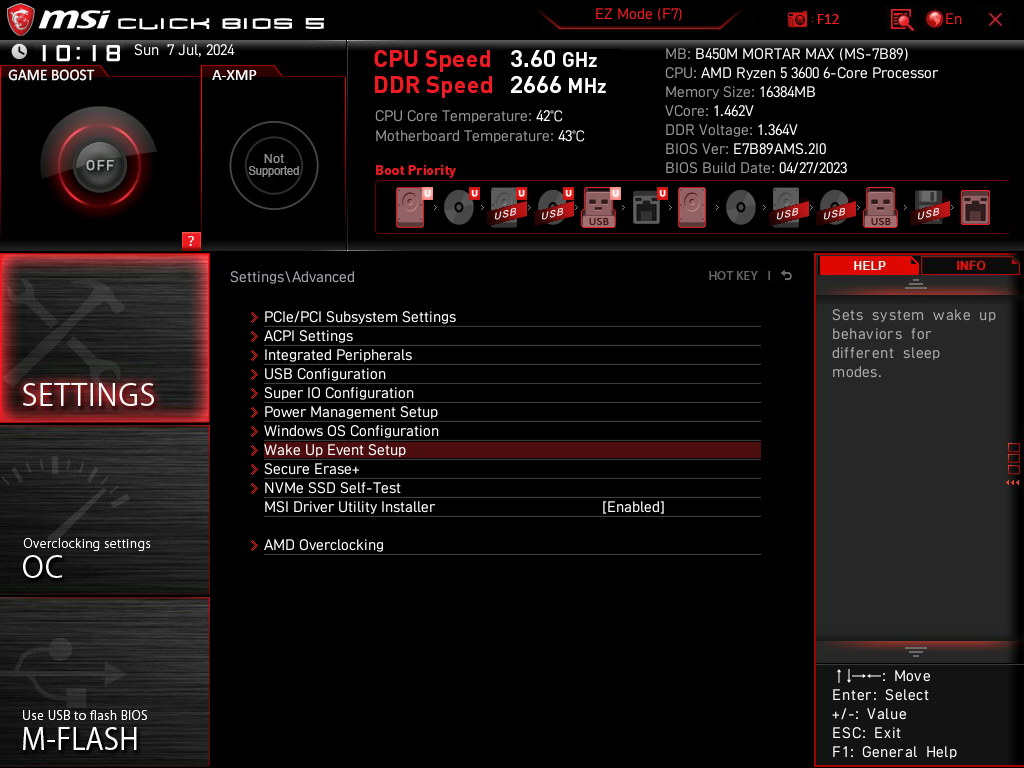Select the legacy CD/DVD boot icon without U badge

click(741, 208)
